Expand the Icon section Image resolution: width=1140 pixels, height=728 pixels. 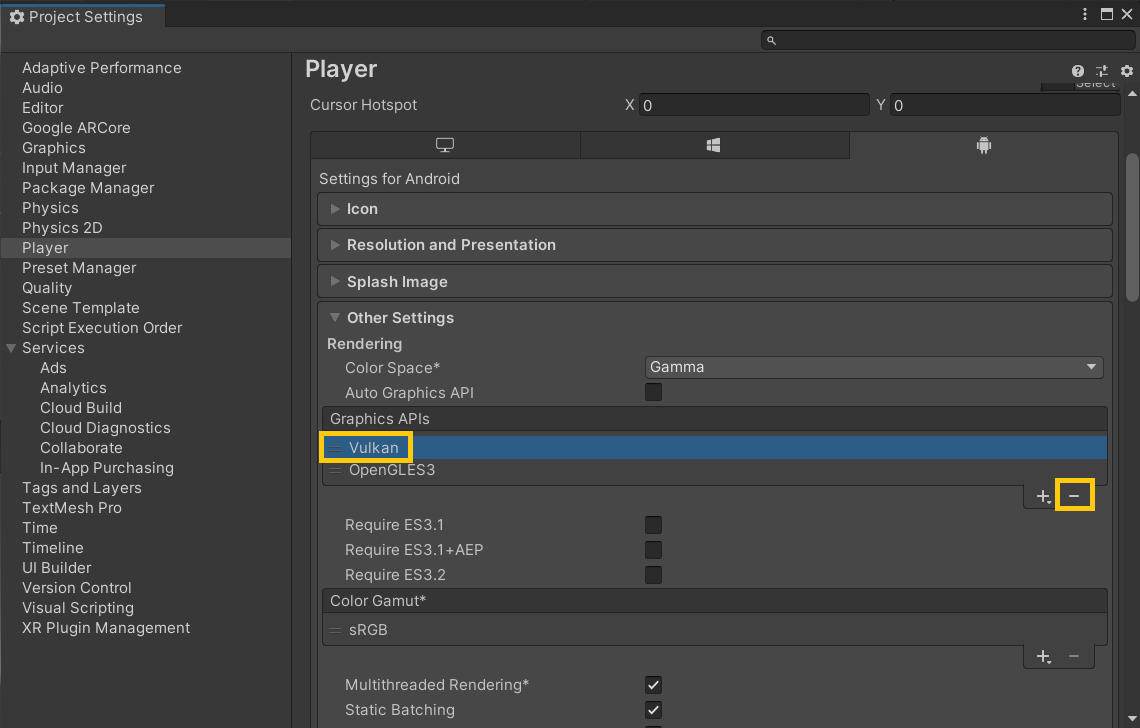[x=715, y=209]
